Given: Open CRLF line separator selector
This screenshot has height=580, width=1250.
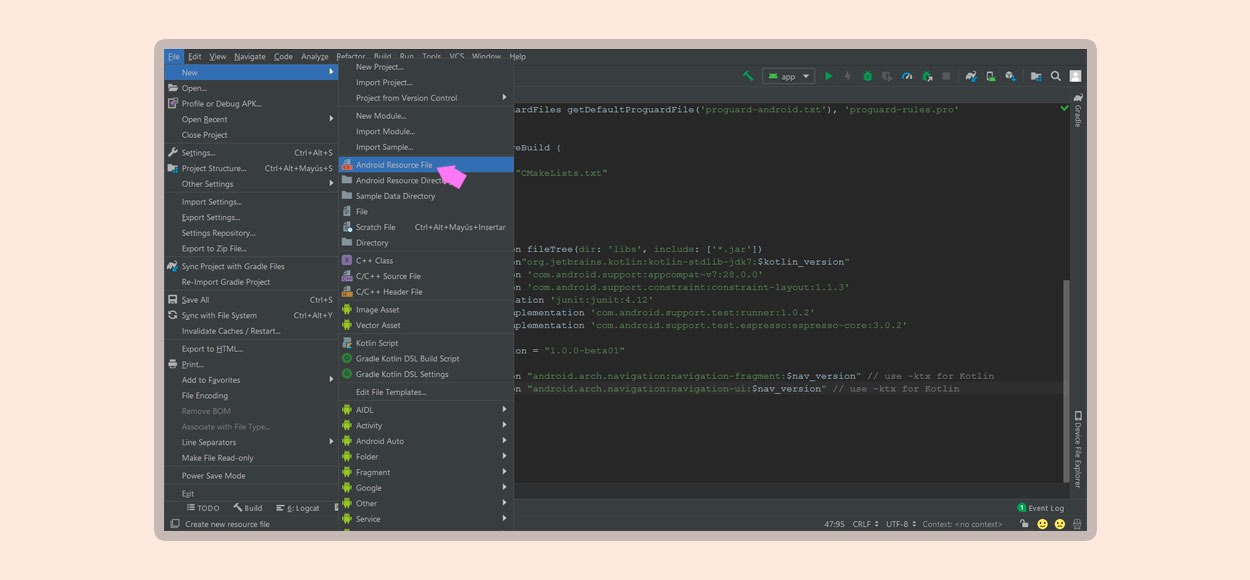Looking at the screenshot, I should coord(865,524).
